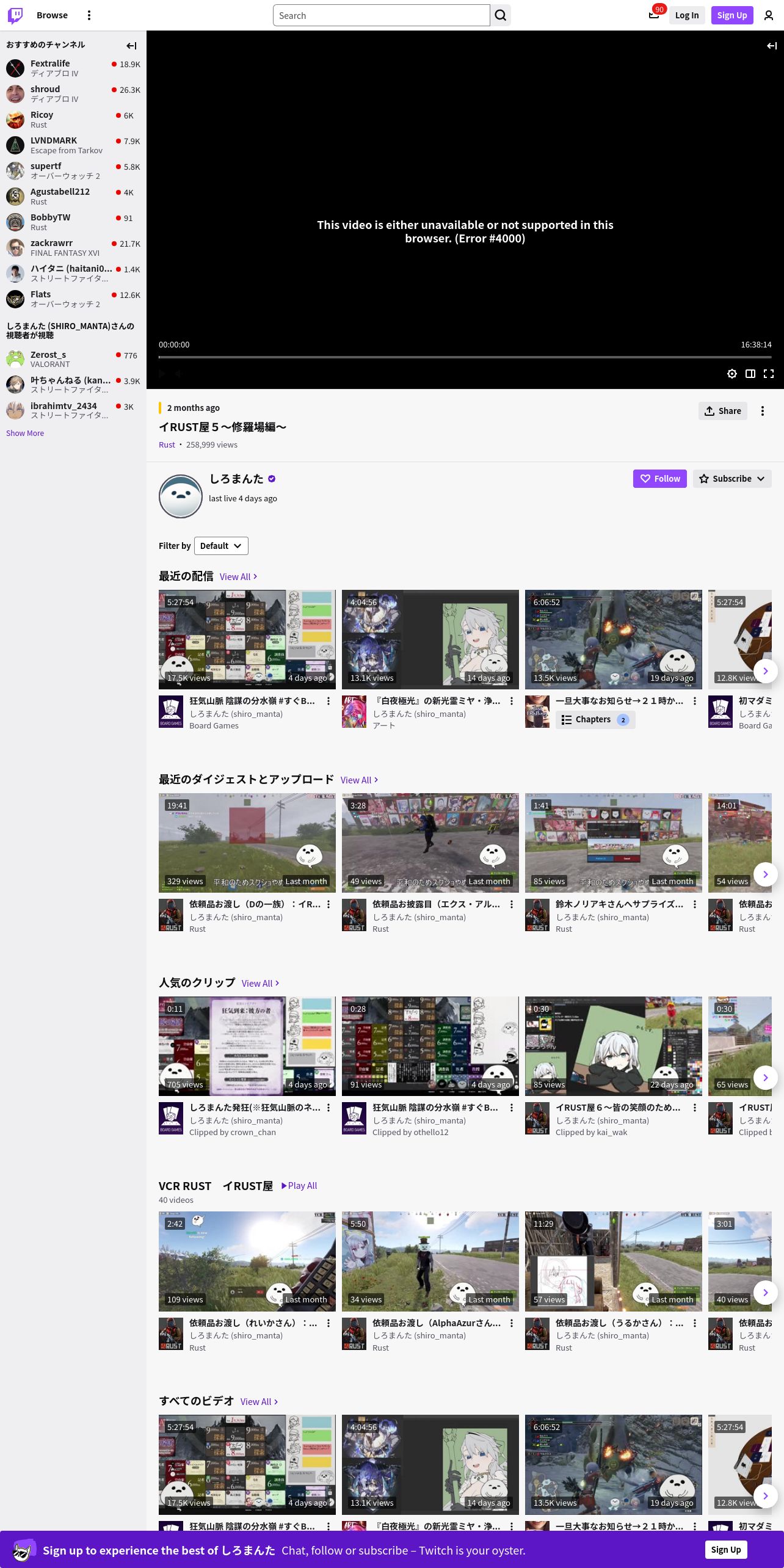Open Ricoy channel in the sidebar
784x1568 pixels.
[73, 119]
